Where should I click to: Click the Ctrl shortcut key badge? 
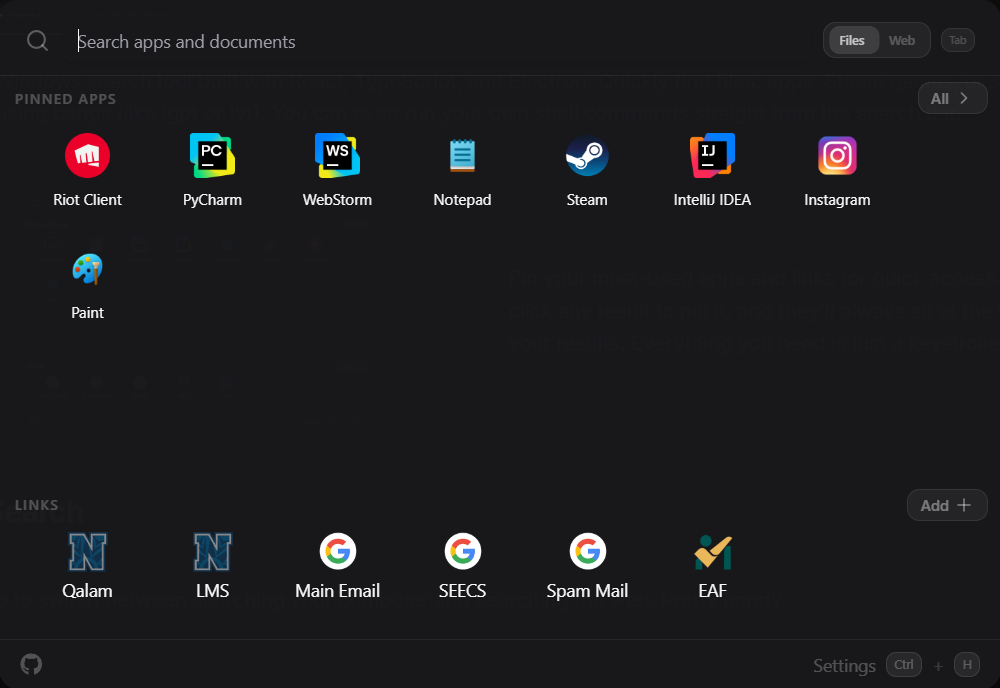pos(904,664)
